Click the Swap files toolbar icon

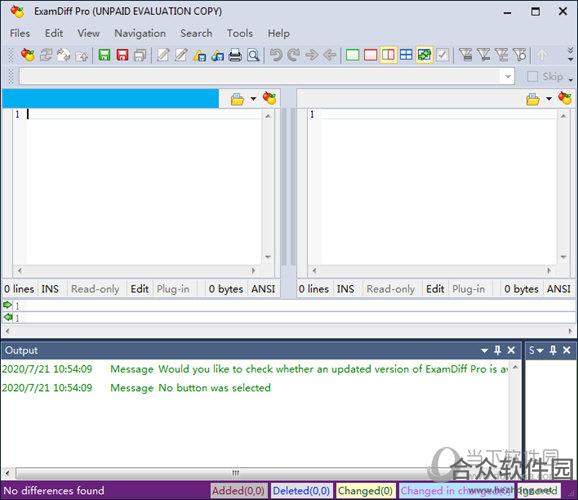click(x=64, y=55)
